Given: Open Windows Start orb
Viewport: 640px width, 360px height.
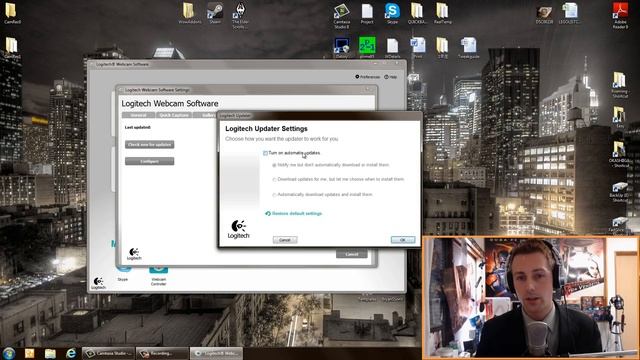Looking at the screenshot, I should (x=9, y=353).
